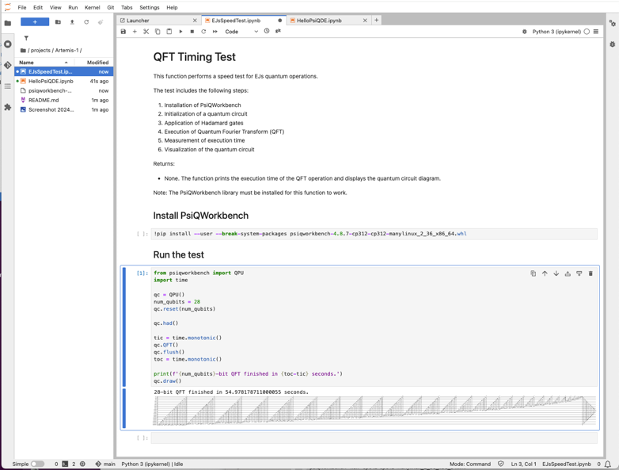
Task: Open the Run menu
Action: (x=73, y=8)
